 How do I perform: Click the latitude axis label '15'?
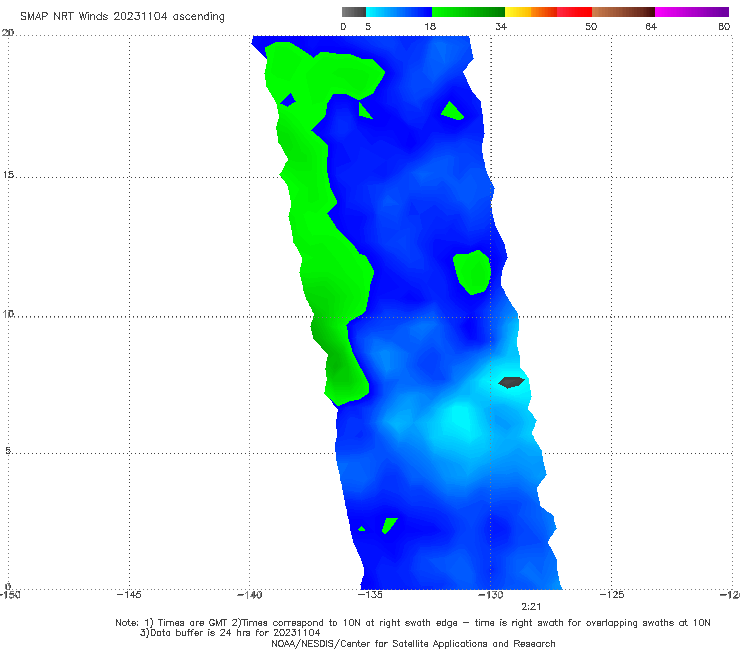click(x=8, y=175)
